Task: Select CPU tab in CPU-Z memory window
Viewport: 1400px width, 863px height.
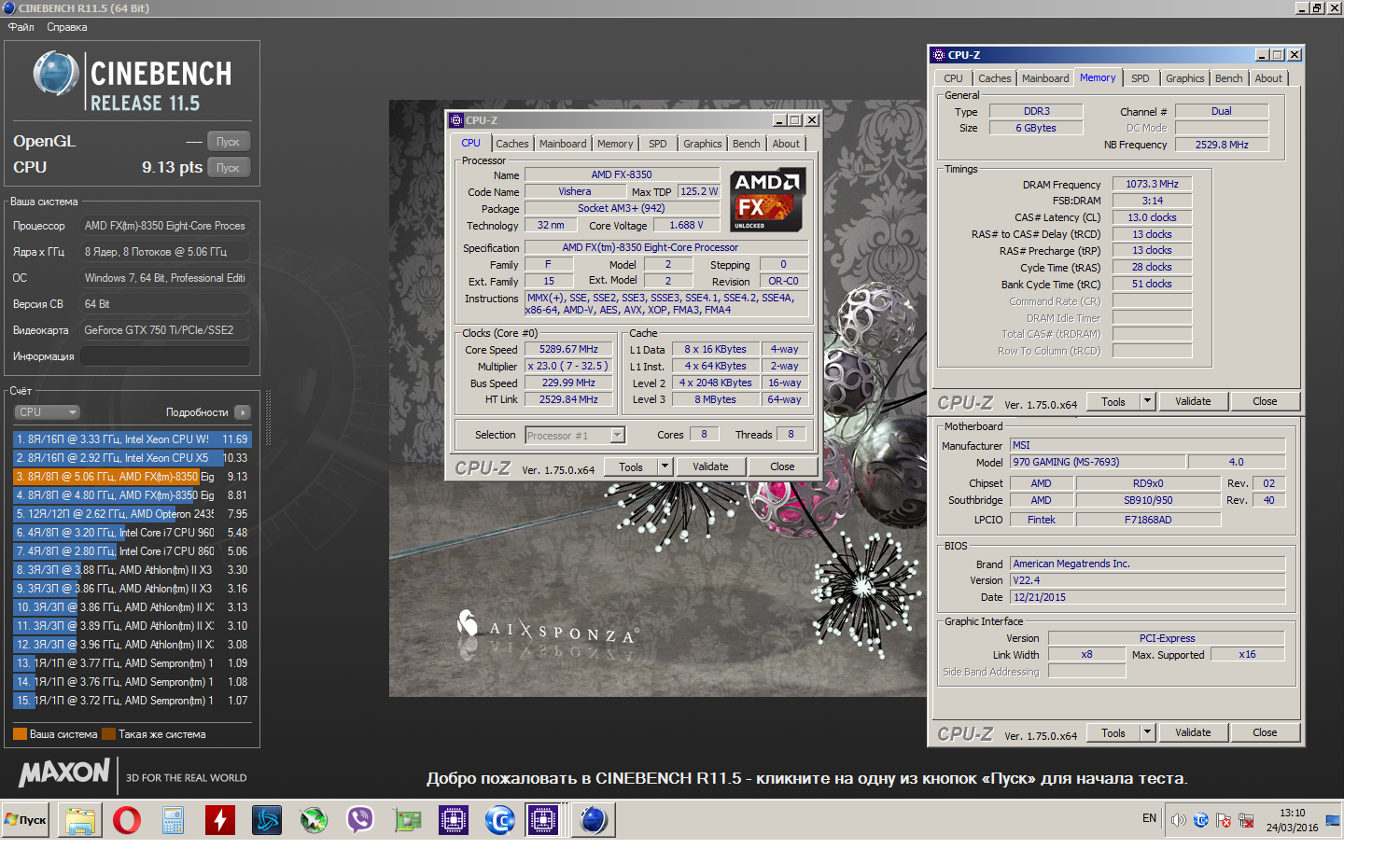Action: 953,78
